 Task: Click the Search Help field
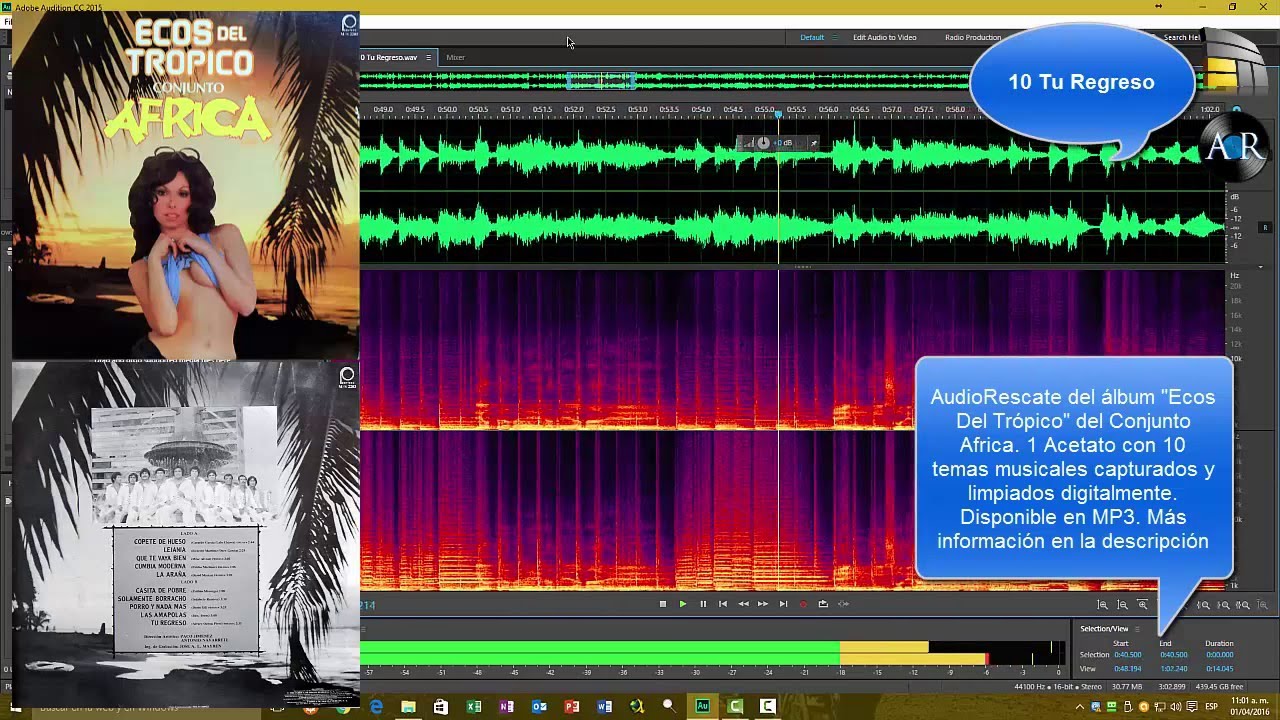tap(1181, 38)
